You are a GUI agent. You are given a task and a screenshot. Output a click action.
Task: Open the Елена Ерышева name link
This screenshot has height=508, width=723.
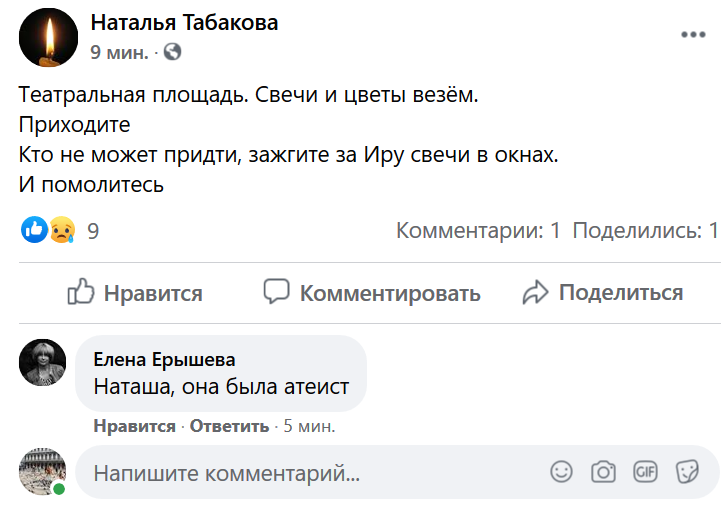click(164, 360)
